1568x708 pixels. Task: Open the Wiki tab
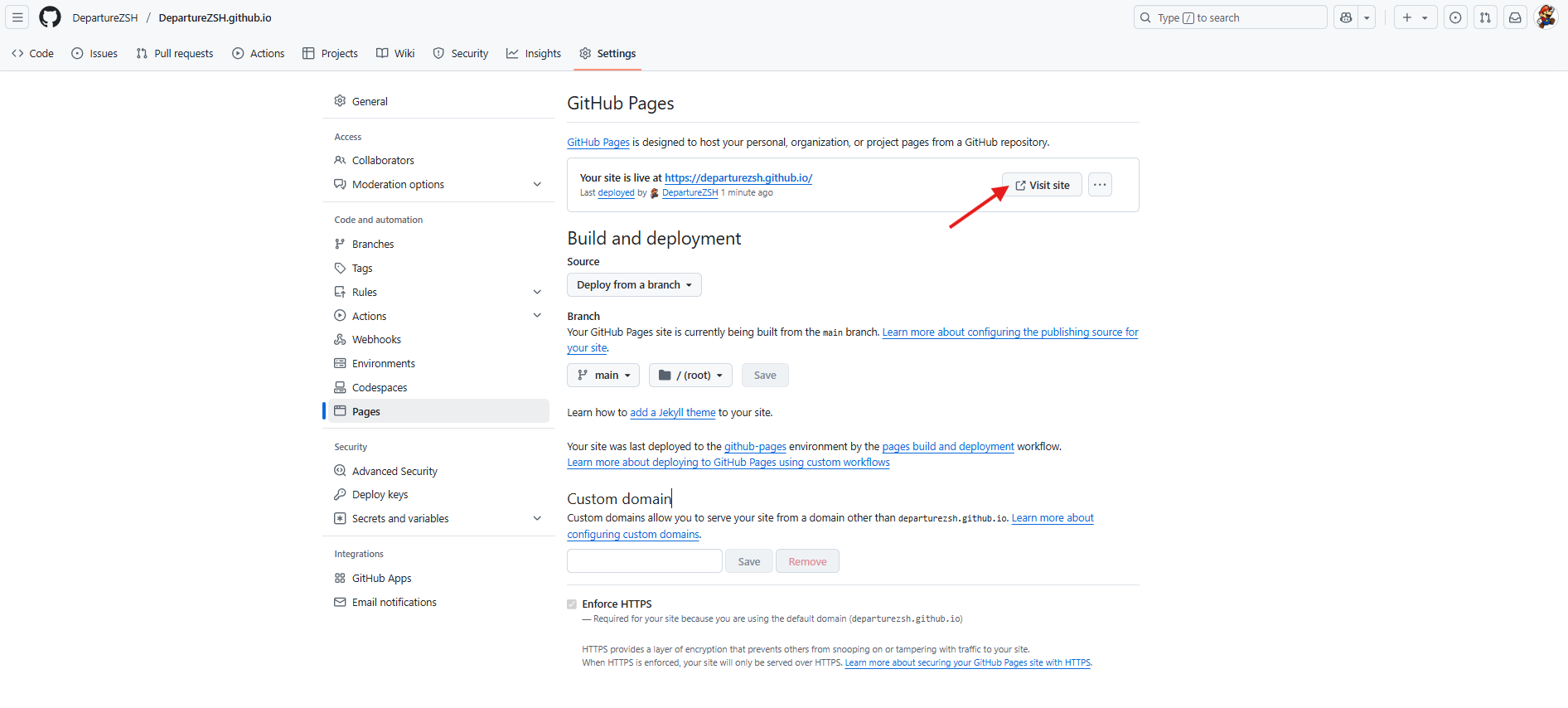pos(395,53)
